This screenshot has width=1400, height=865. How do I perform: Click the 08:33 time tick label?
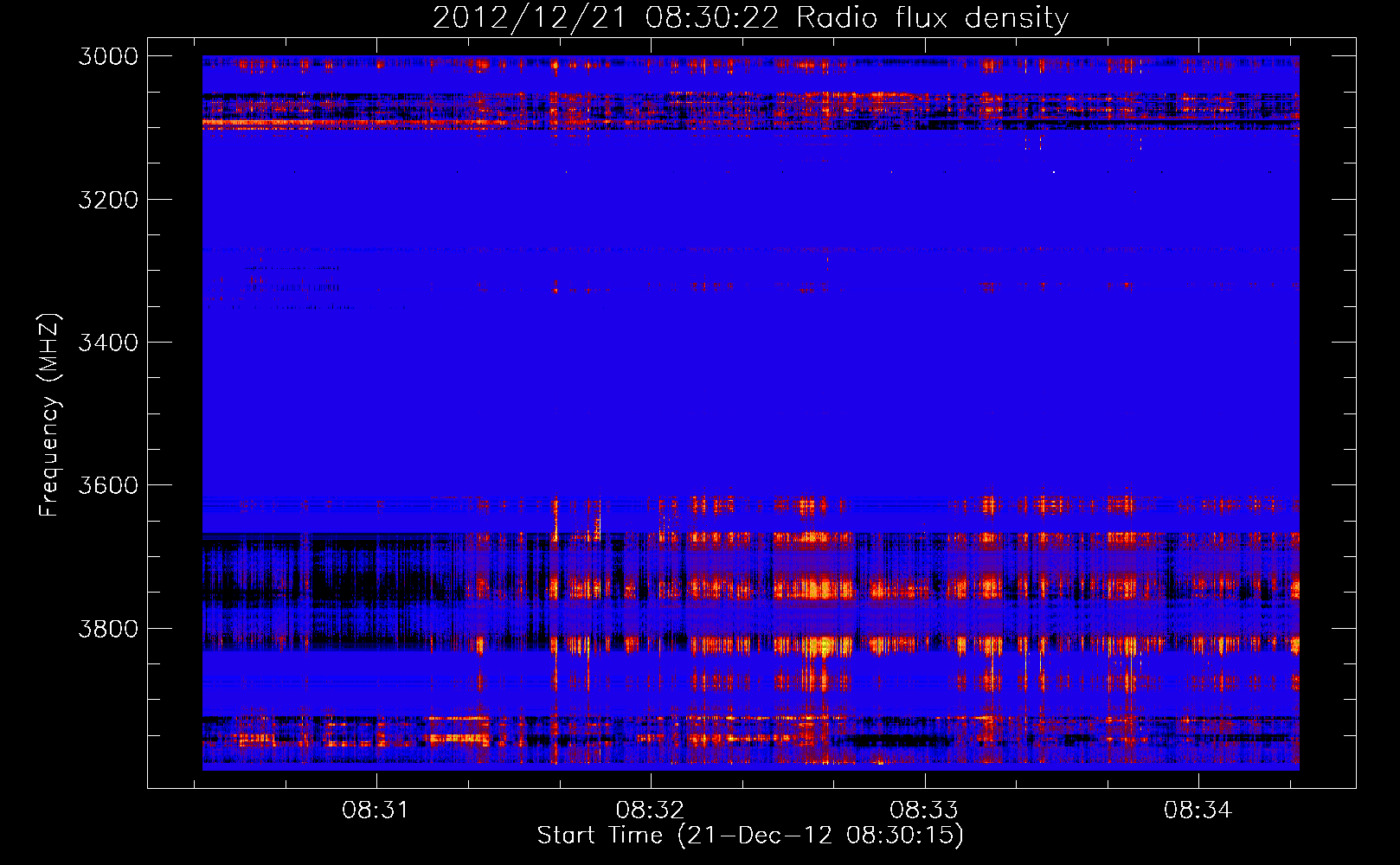tap(924, 811)
